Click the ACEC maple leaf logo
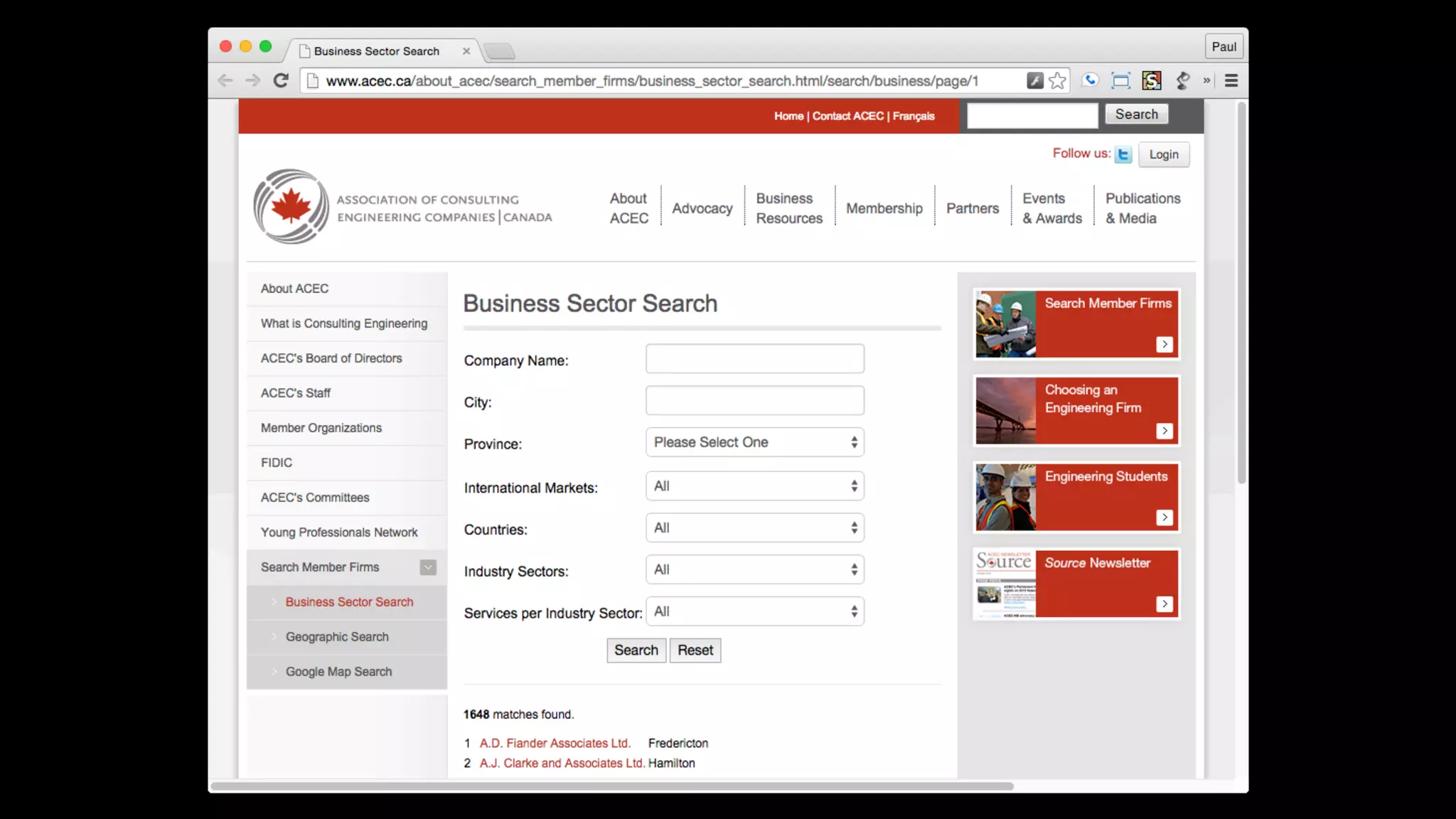Viewport: 1456px width, 819px height. click(x=291, y=207)
